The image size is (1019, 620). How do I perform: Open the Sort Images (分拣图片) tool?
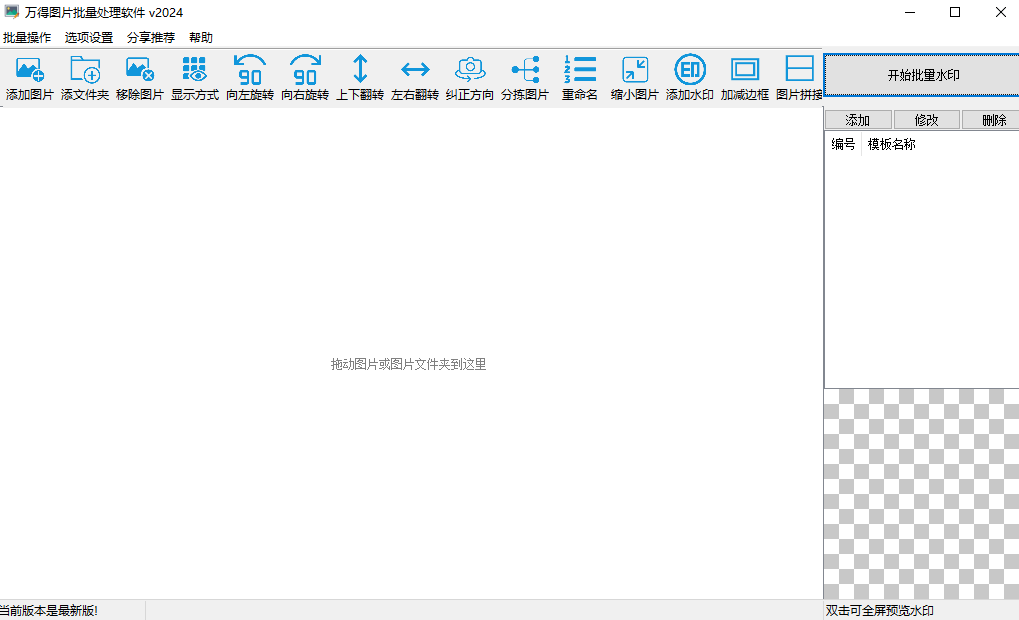tap(525, 78)
